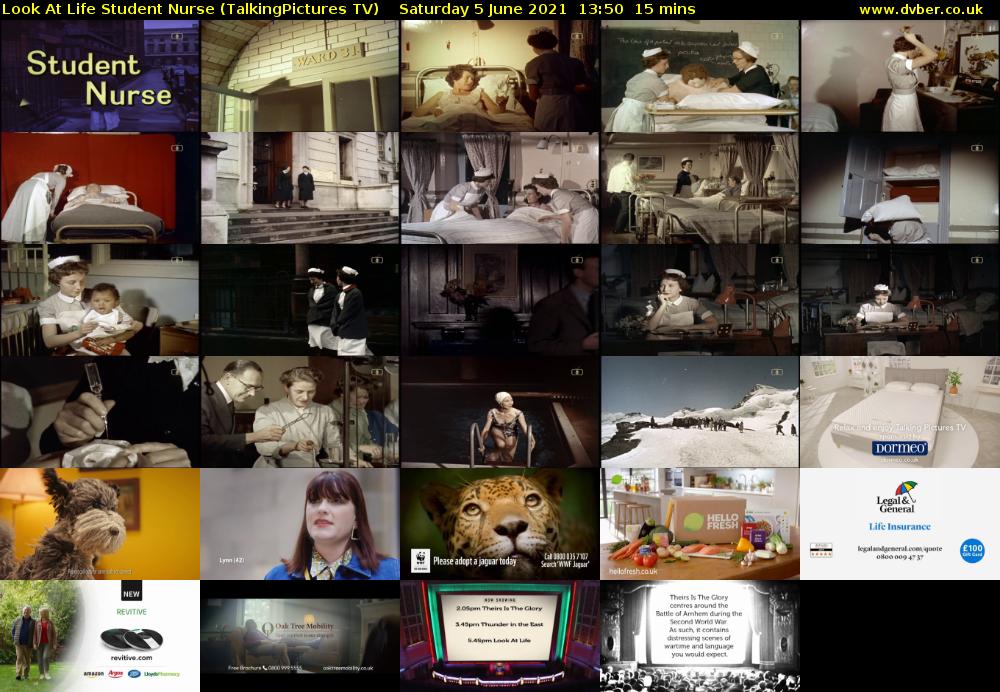Click the '2.05pm Theirs Is The Glory' listing

pos(499,608)
